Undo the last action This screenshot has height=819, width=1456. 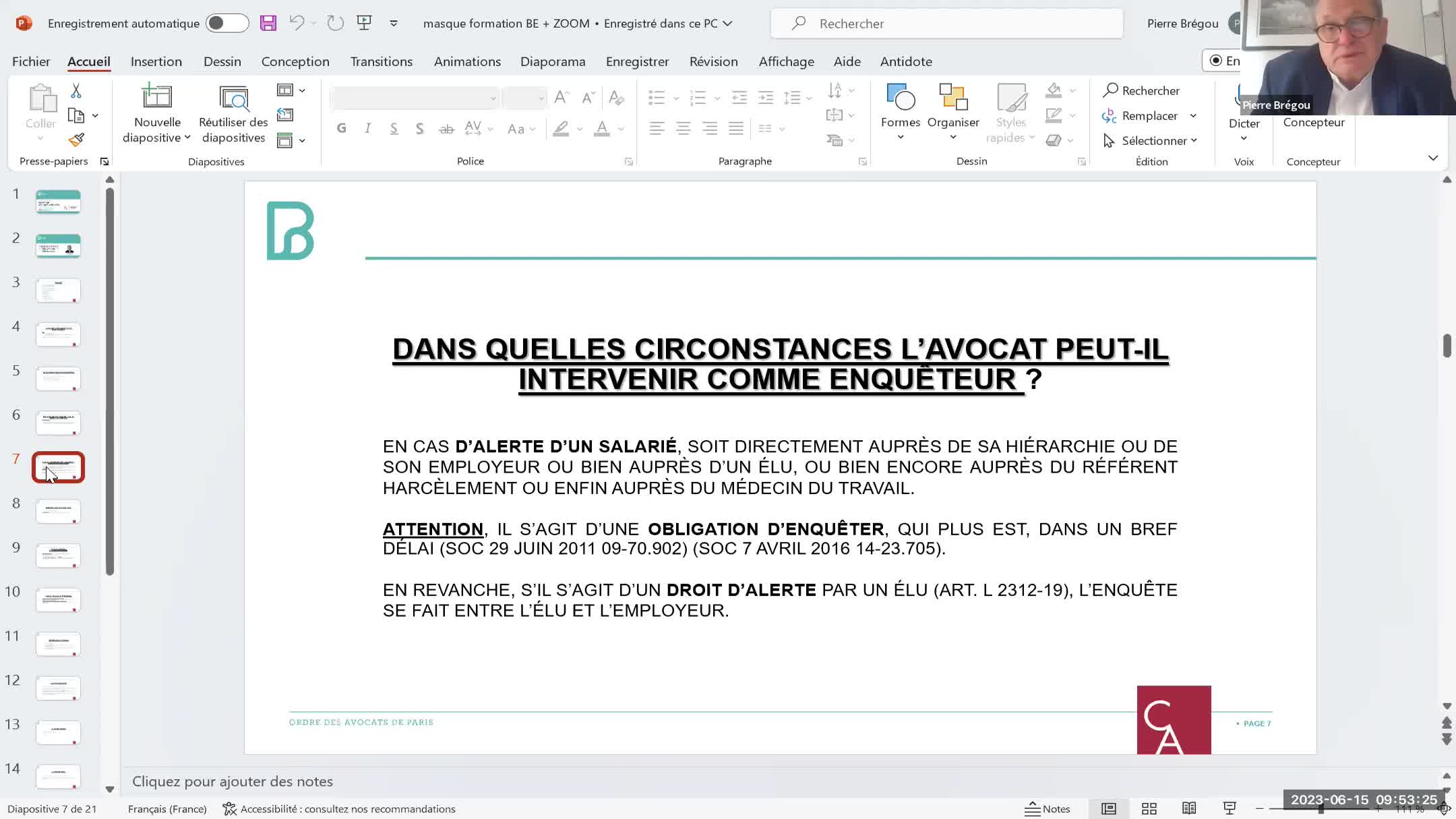297,23
